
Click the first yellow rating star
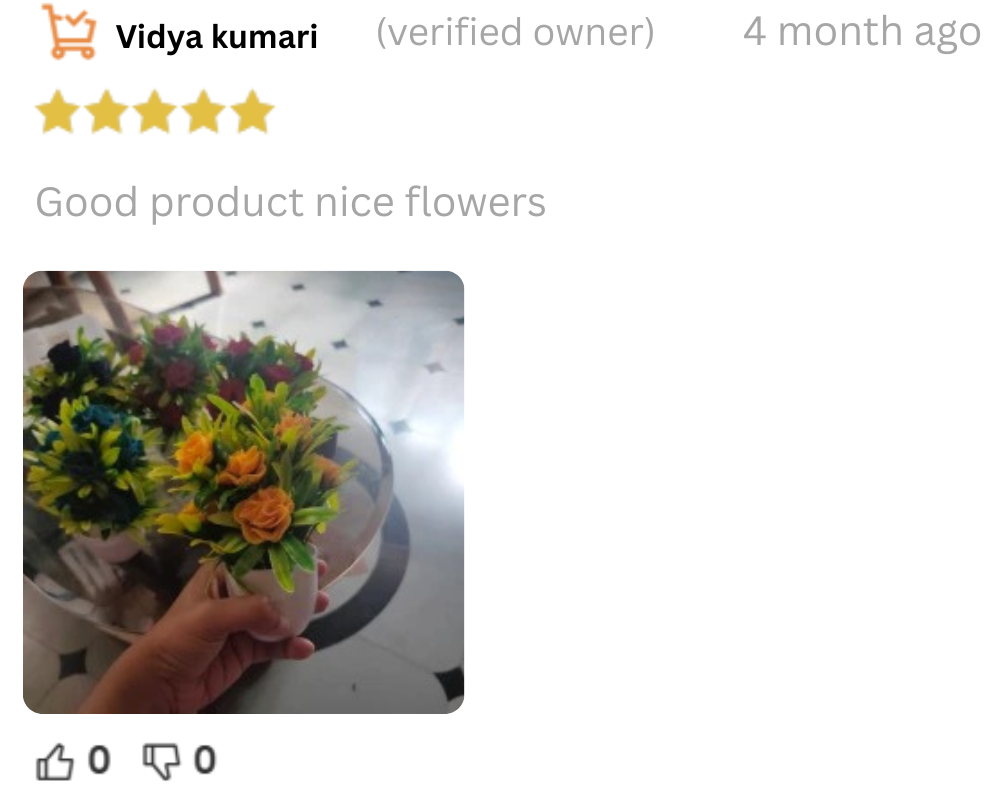(x=58, y=112)
